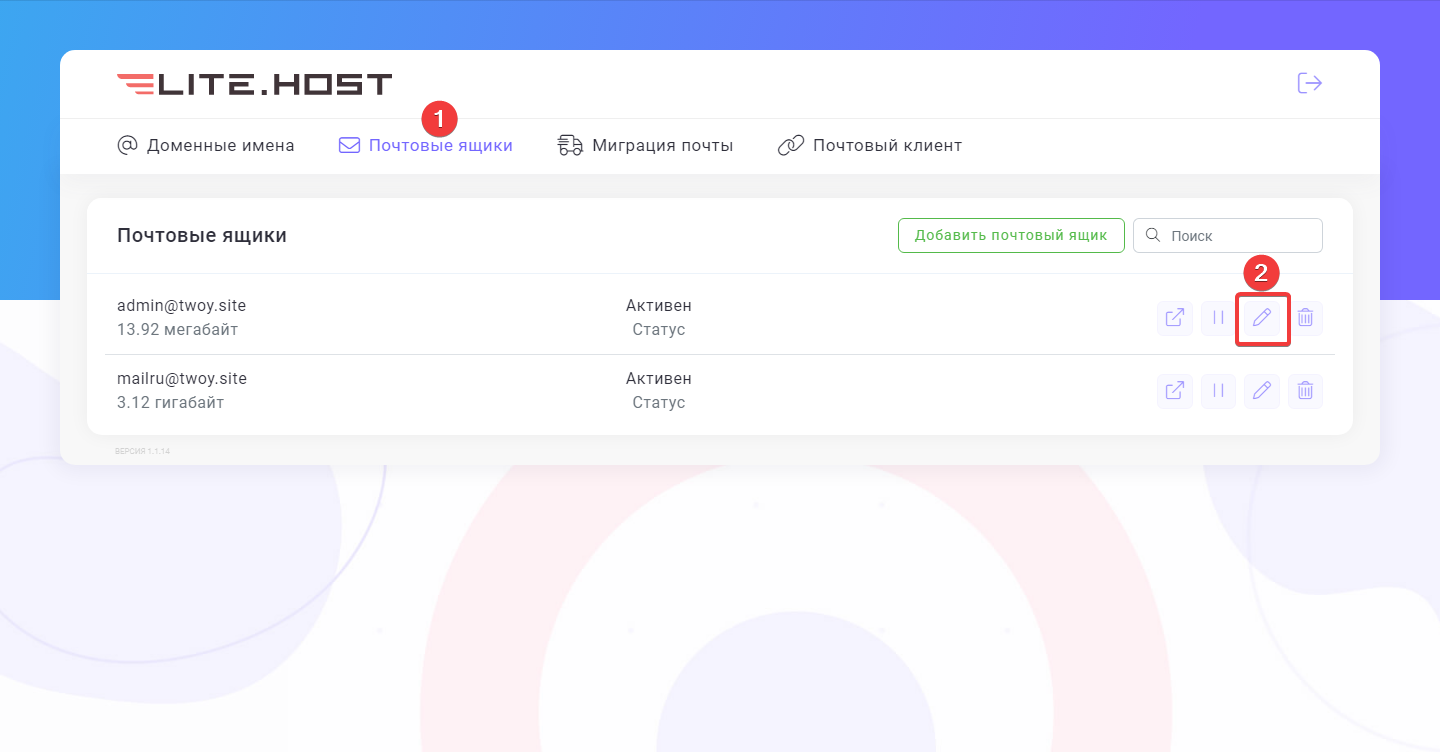The image size is (1440, 752).
Task: Click the LITE.HOST logo
Action: (254, 84)
